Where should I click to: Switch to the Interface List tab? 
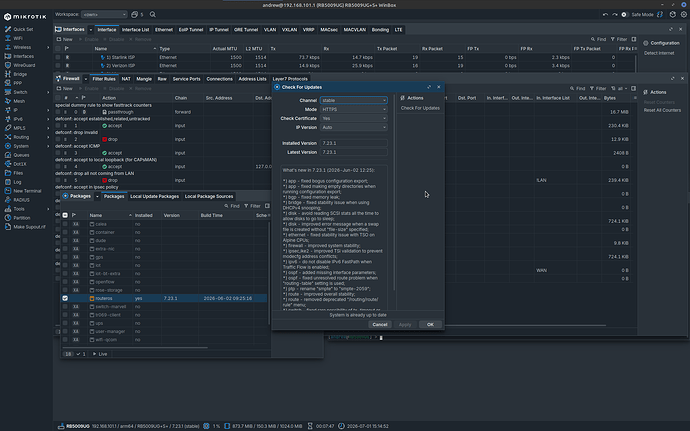pos(135,30)
